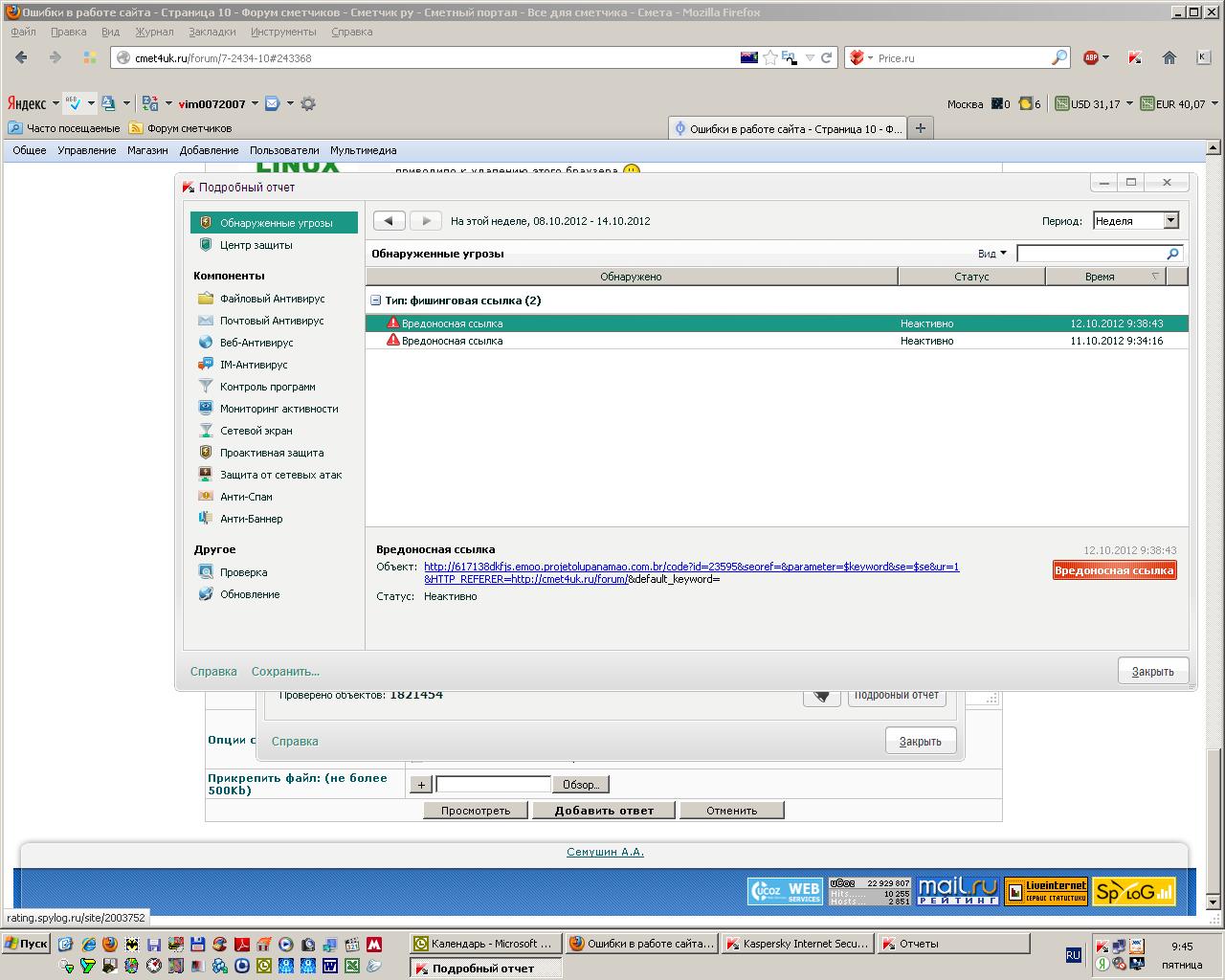The height and width of the screenshot is (980, 1225).
Task: Open Закладки menu in Firefox
Action: [212, 32]
